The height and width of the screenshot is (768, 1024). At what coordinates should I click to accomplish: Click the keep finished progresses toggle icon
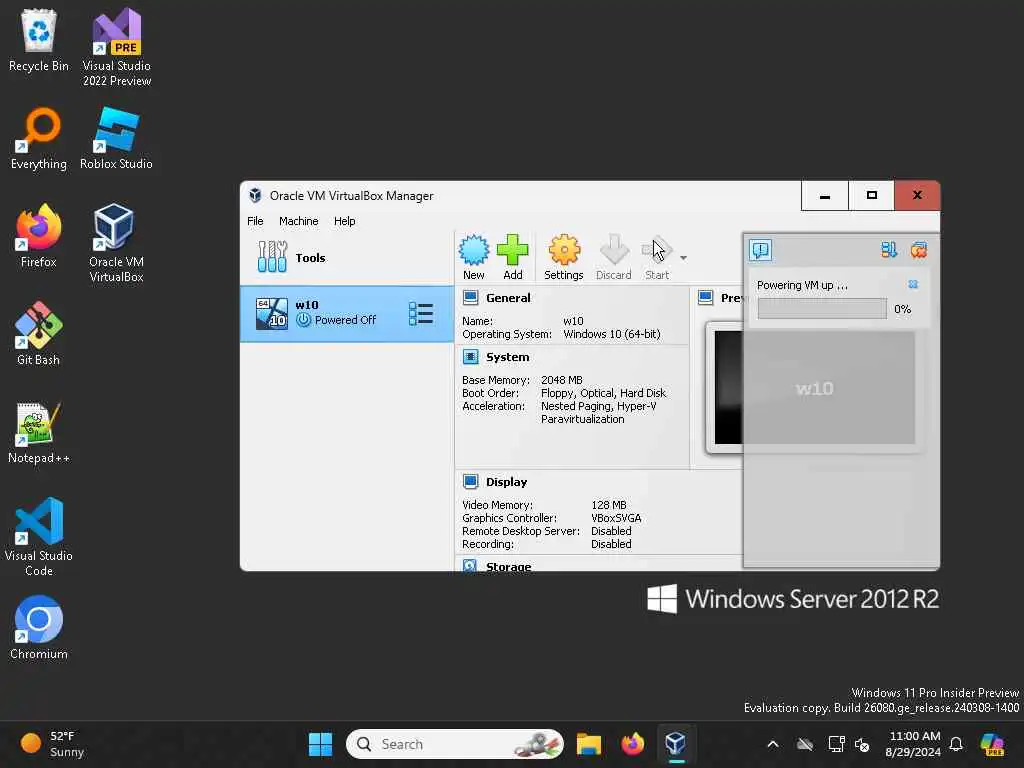click(x=889, y=250)
